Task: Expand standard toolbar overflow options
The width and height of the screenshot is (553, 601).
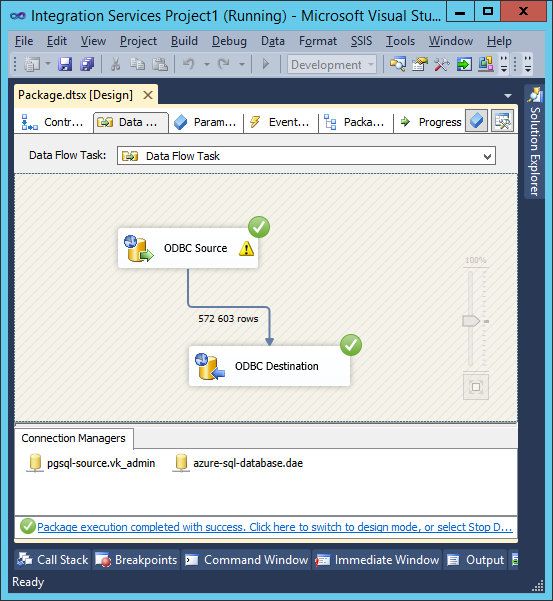Action: point(504,64)
